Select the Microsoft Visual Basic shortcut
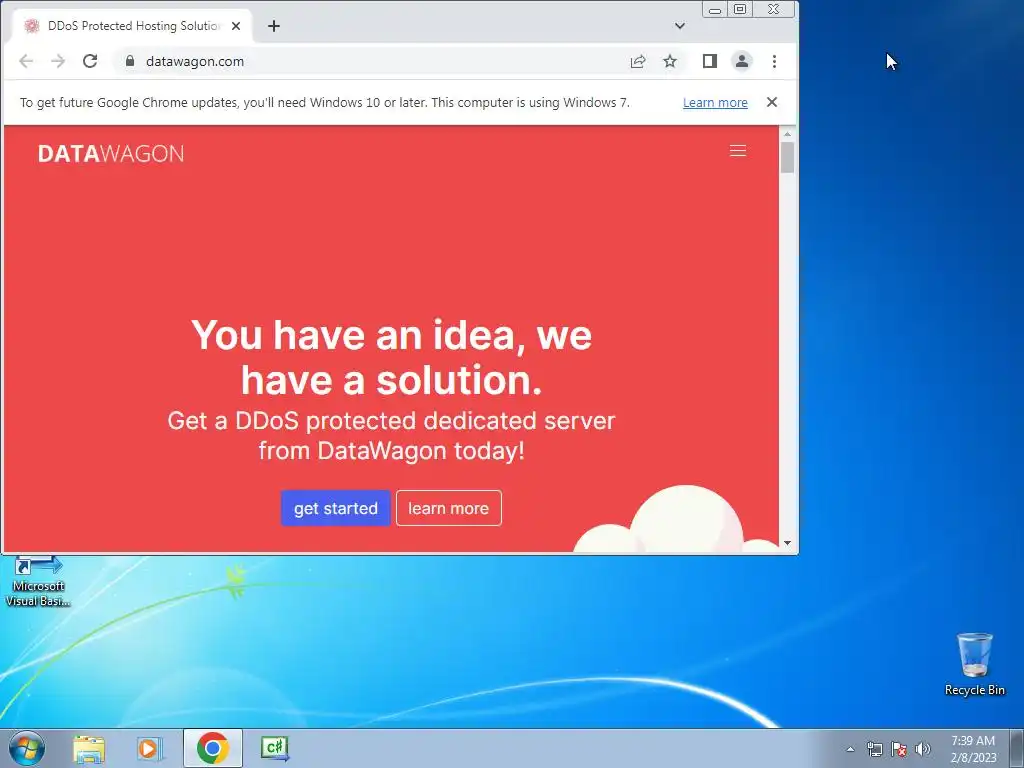 (38, 581)
